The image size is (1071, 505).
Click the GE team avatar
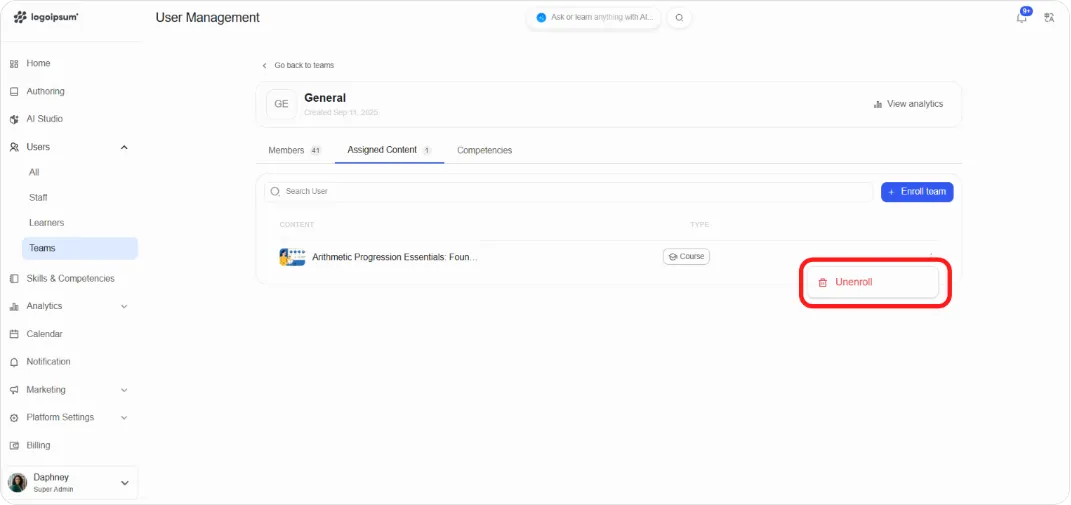pos(281,104)
